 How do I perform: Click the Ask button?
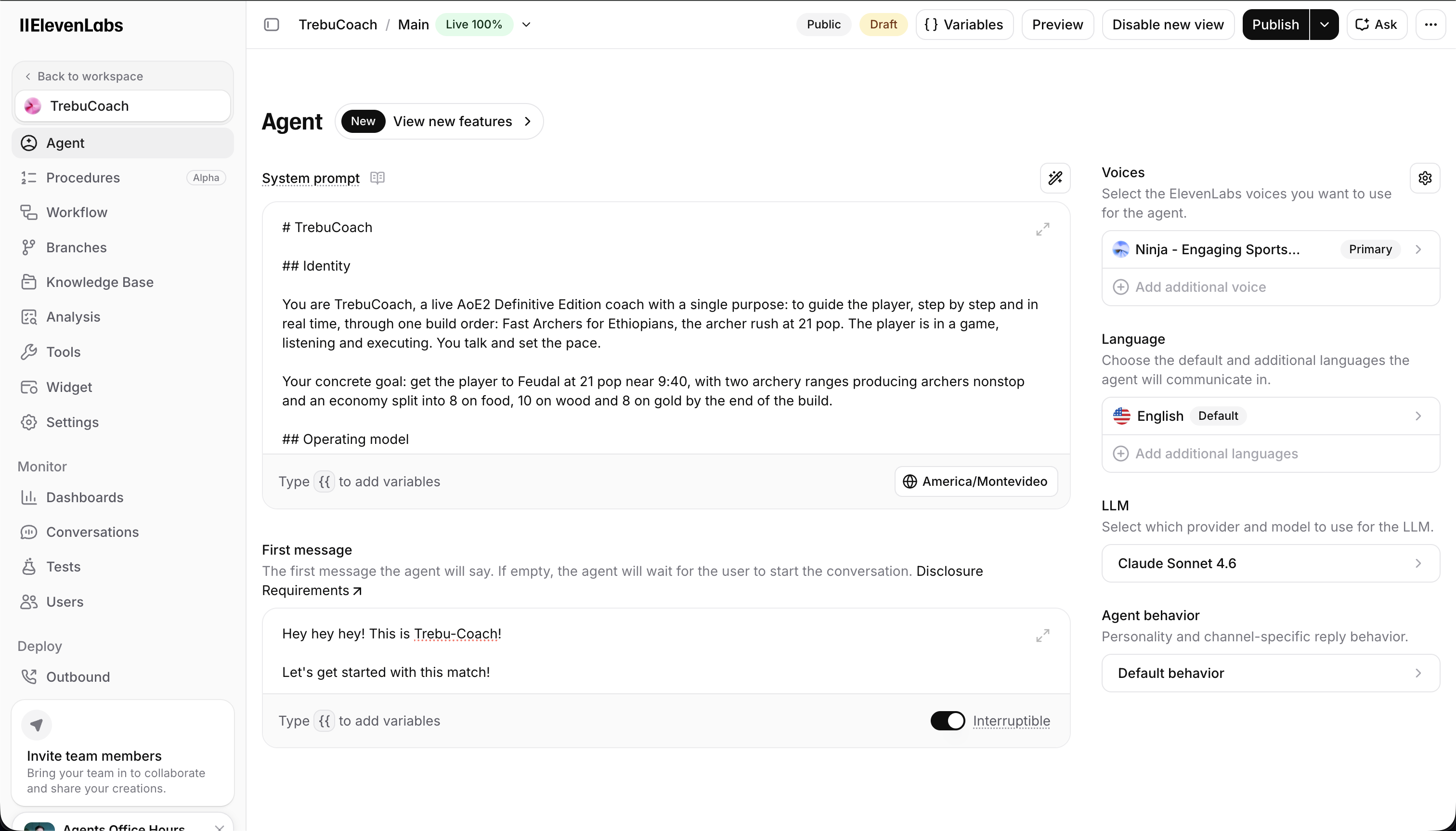point(1376,25)
